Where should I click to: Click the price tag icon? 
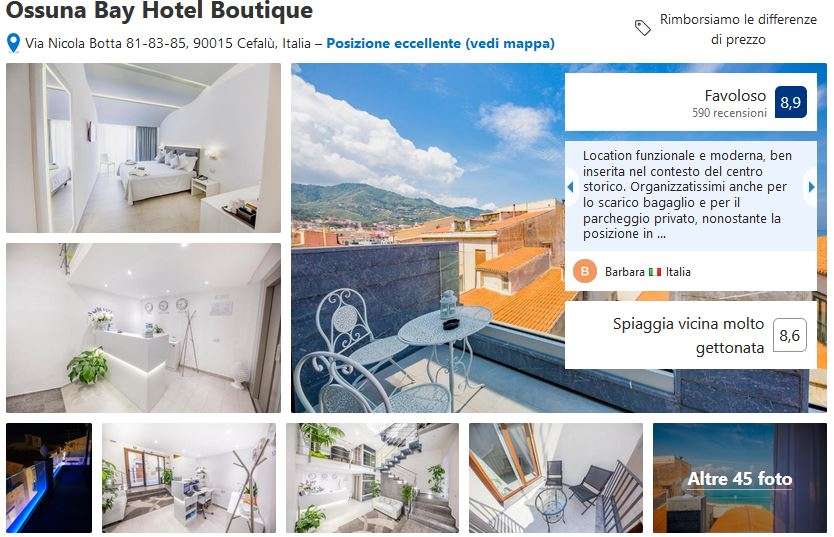(x=643, y=28)
